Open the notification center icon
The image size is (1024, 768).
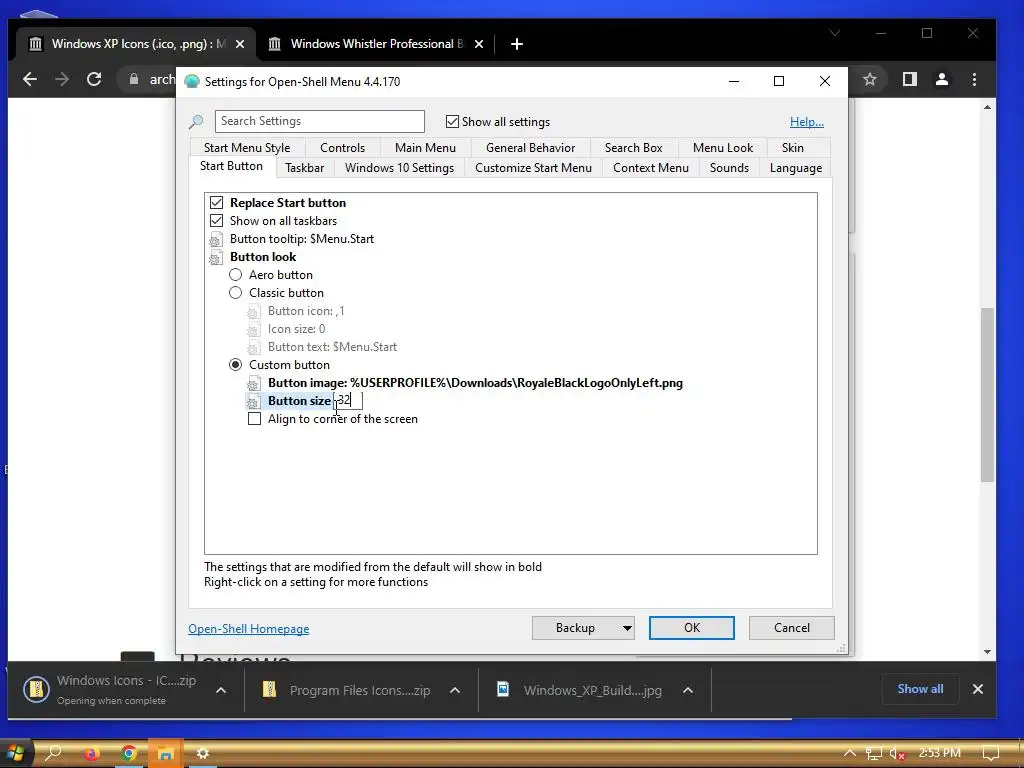(991, 754)
